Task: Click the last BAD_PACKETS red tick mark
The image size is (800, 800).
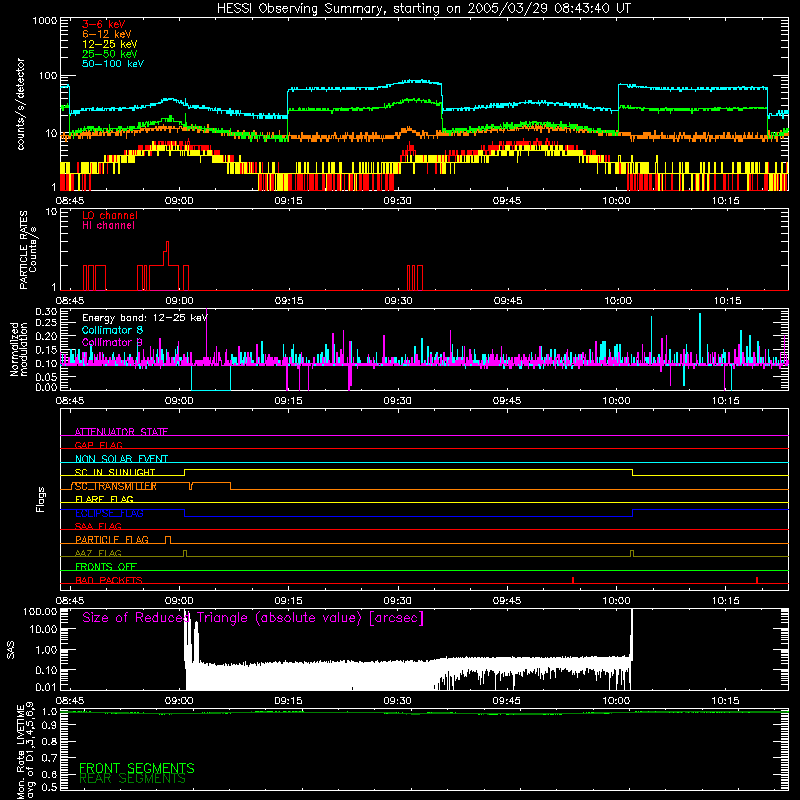Action: tap(757, 580)
